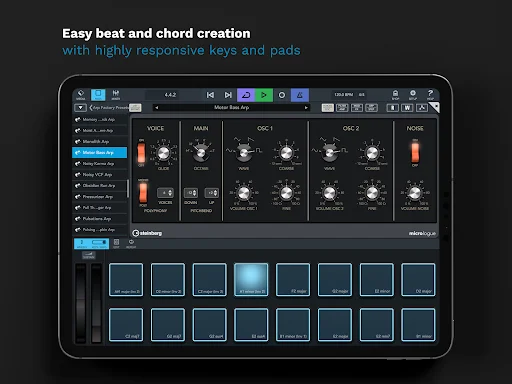Toggle the Glide on/off orange switch

[x=141, y=152]
